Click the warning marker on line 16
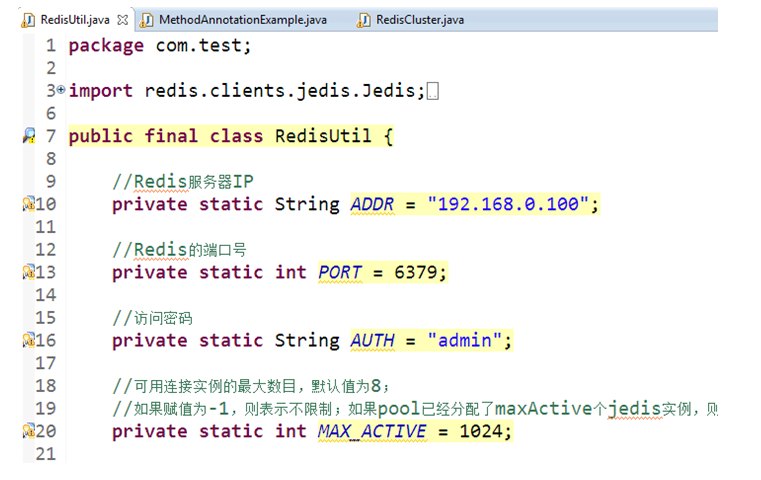This screenshot has height=480, width=761. 29,340
